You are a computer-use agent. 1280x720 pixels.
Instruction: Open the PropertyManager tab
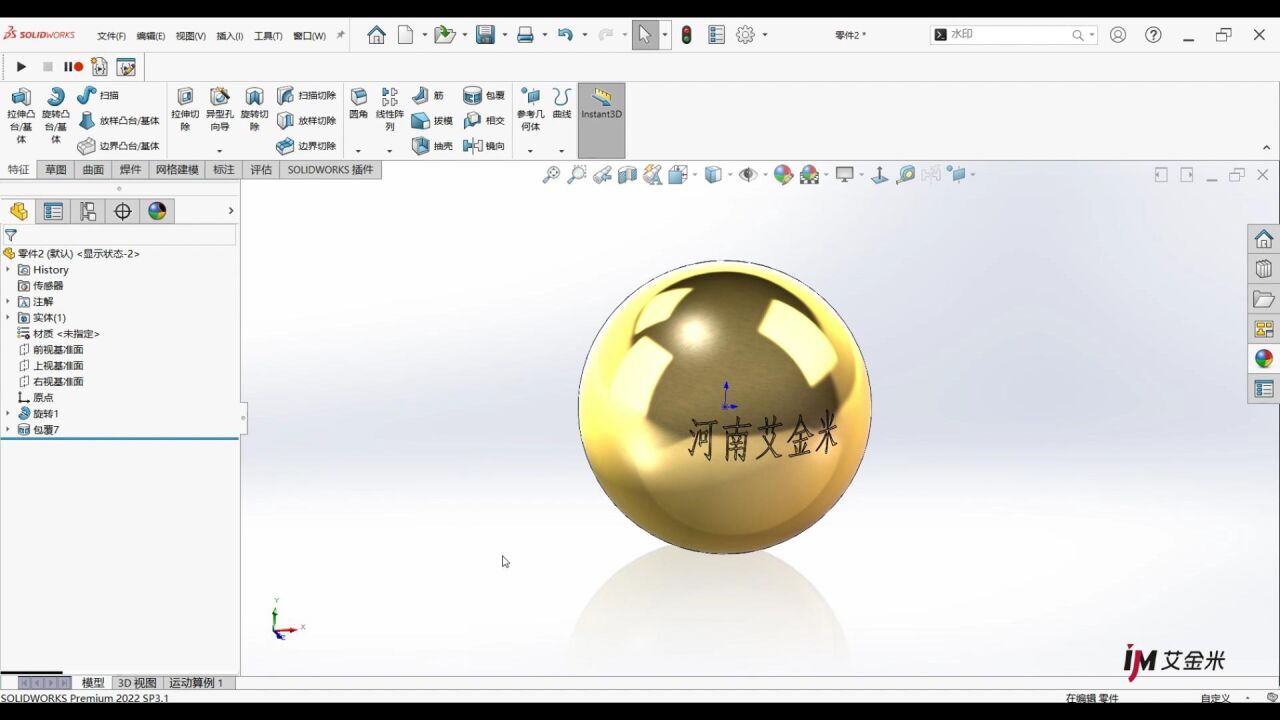point(53,211)
